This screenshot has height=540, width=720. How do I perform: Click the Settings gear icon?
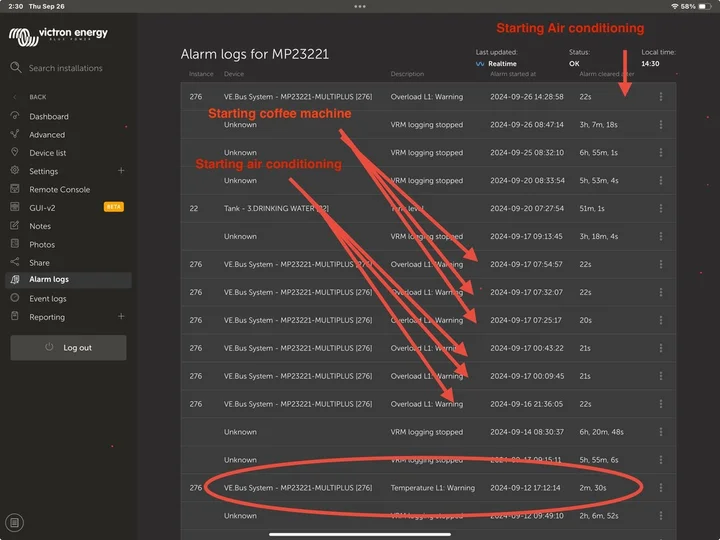(15, 170)
